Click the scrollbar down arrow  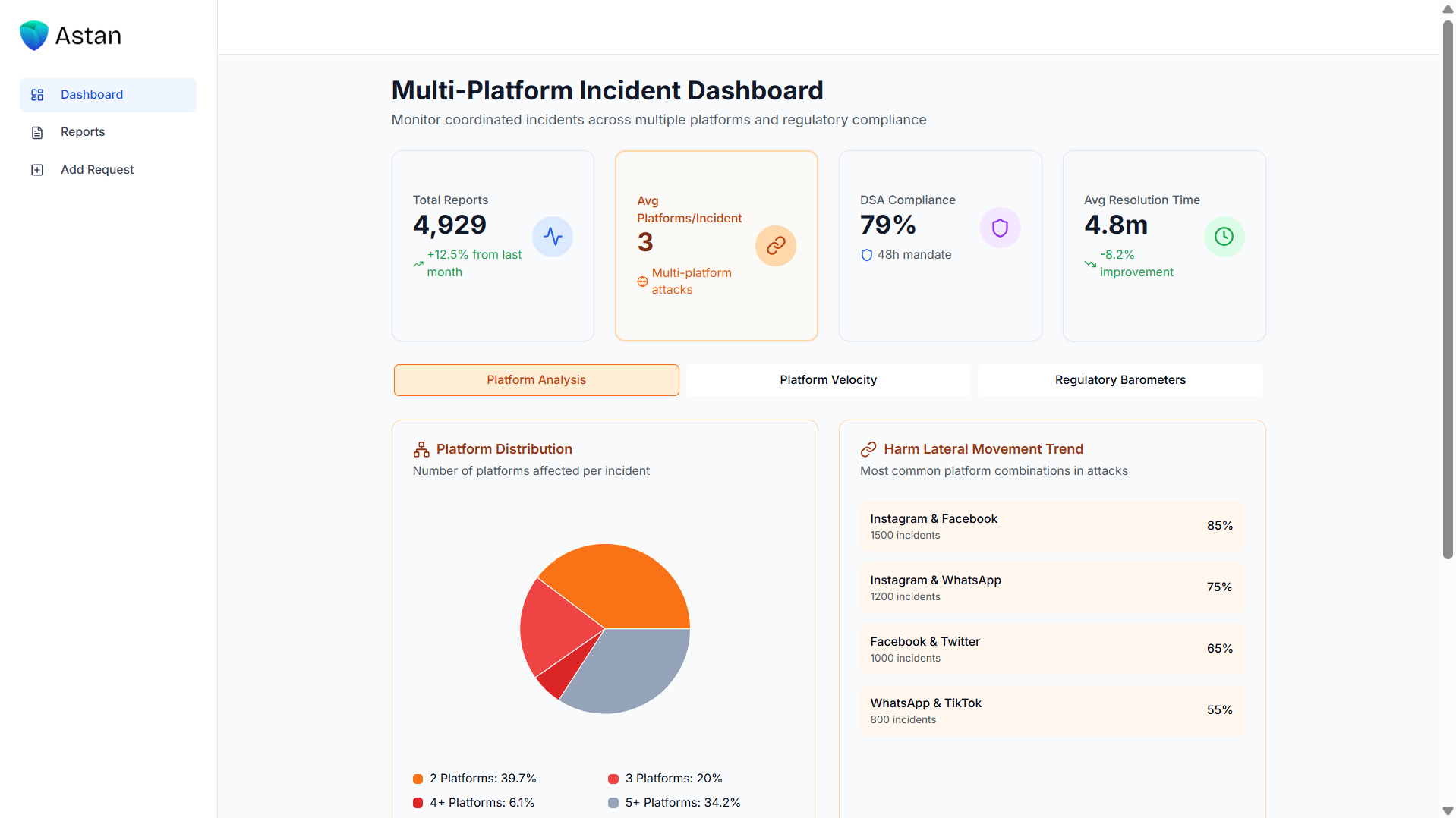1446,810
